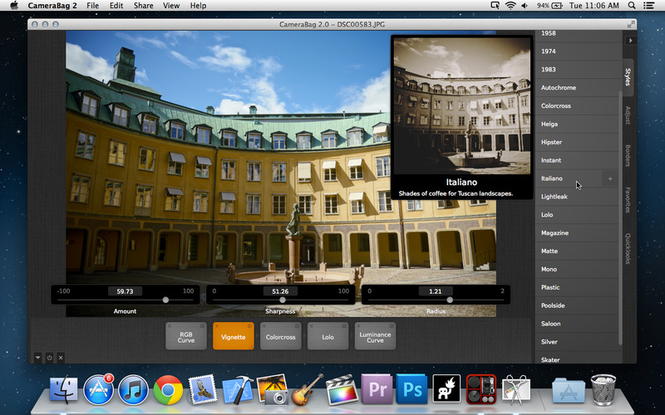Click the Sharpness value field 51.26

click(280, 291)
